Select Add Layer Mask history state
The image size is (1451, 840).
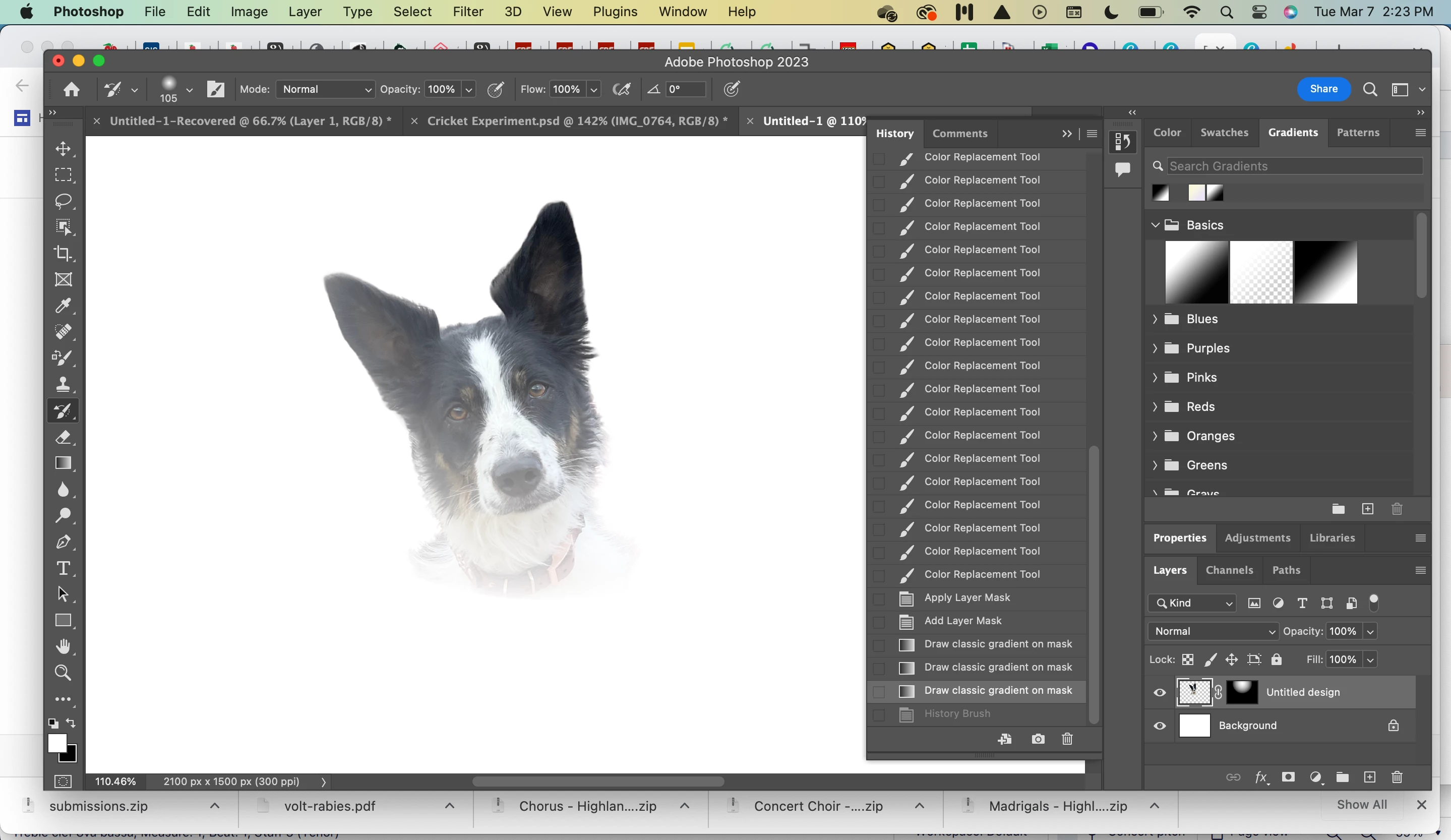(x=963, y=621)
